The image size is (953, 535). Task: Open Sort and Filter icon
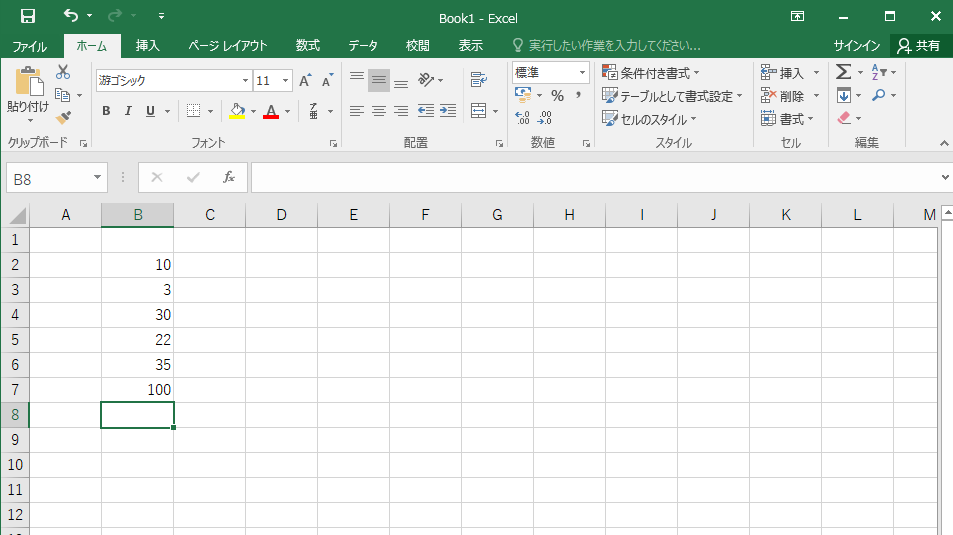pos(879,72)
